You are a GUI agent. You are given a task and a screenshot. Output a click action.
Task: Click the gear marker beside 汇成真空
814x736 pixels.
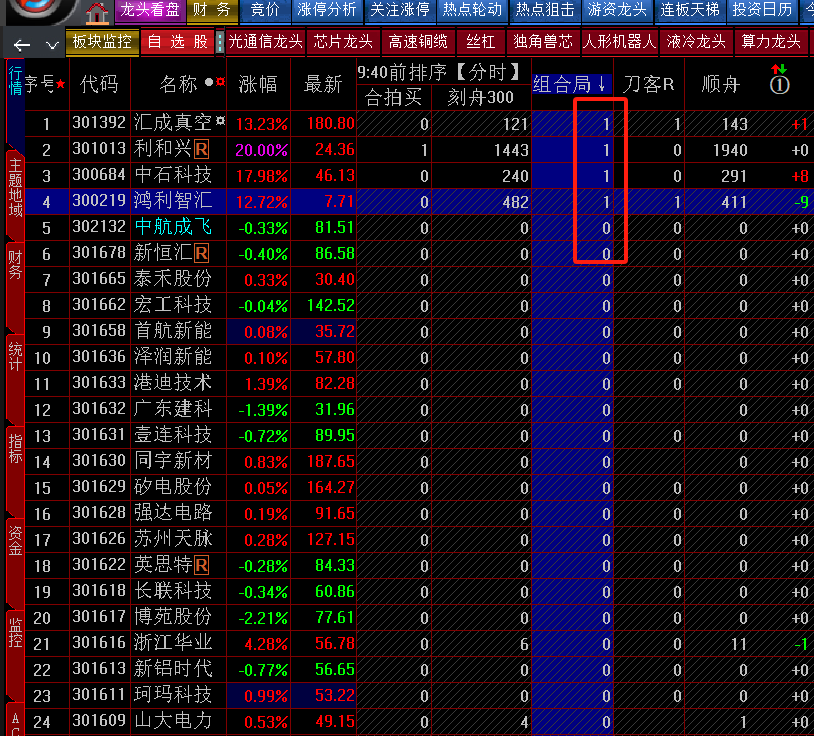[220, 122]
